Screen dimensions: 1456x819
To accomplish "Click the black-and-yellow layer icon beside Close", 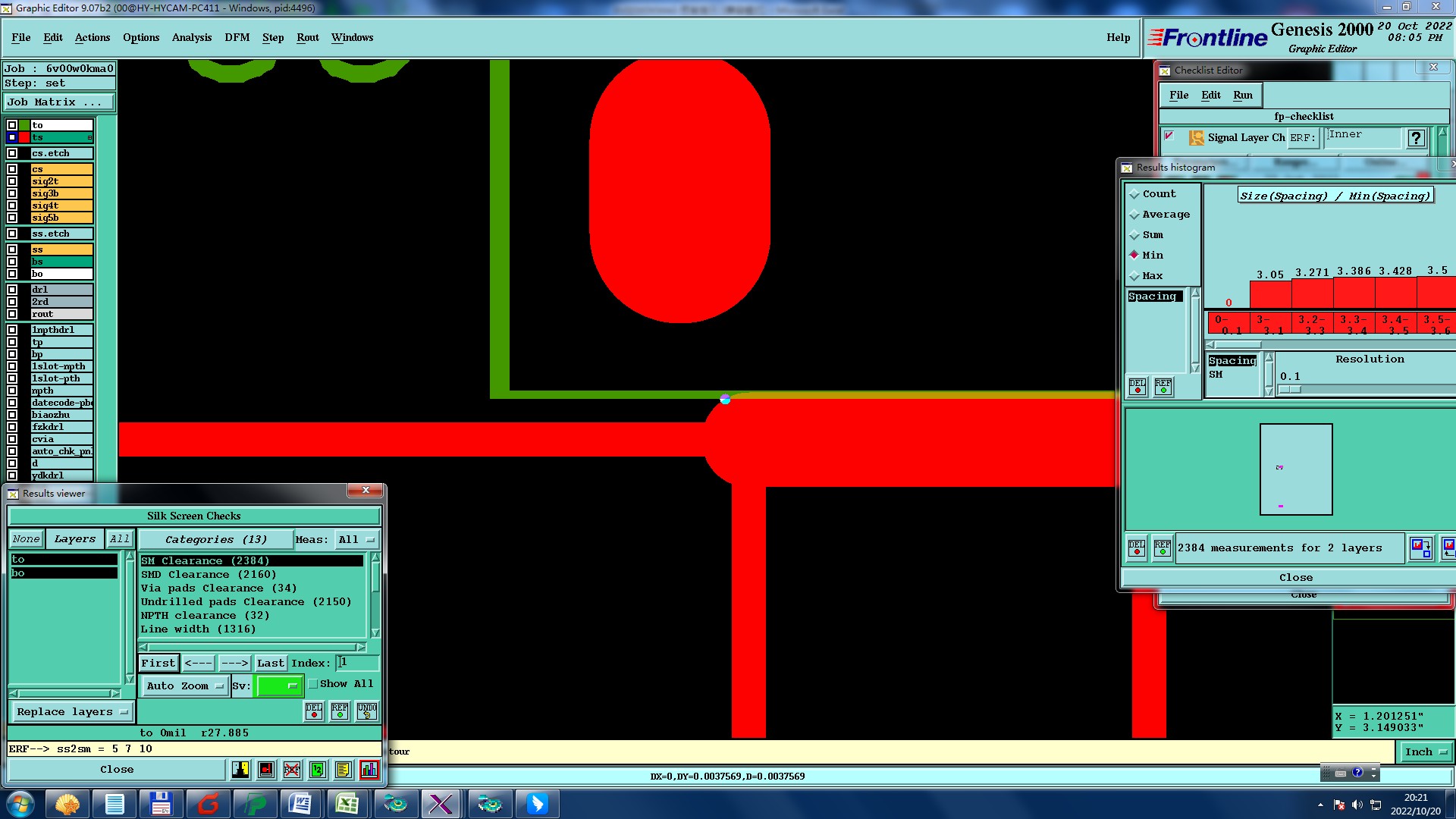I will pos(240,770).
